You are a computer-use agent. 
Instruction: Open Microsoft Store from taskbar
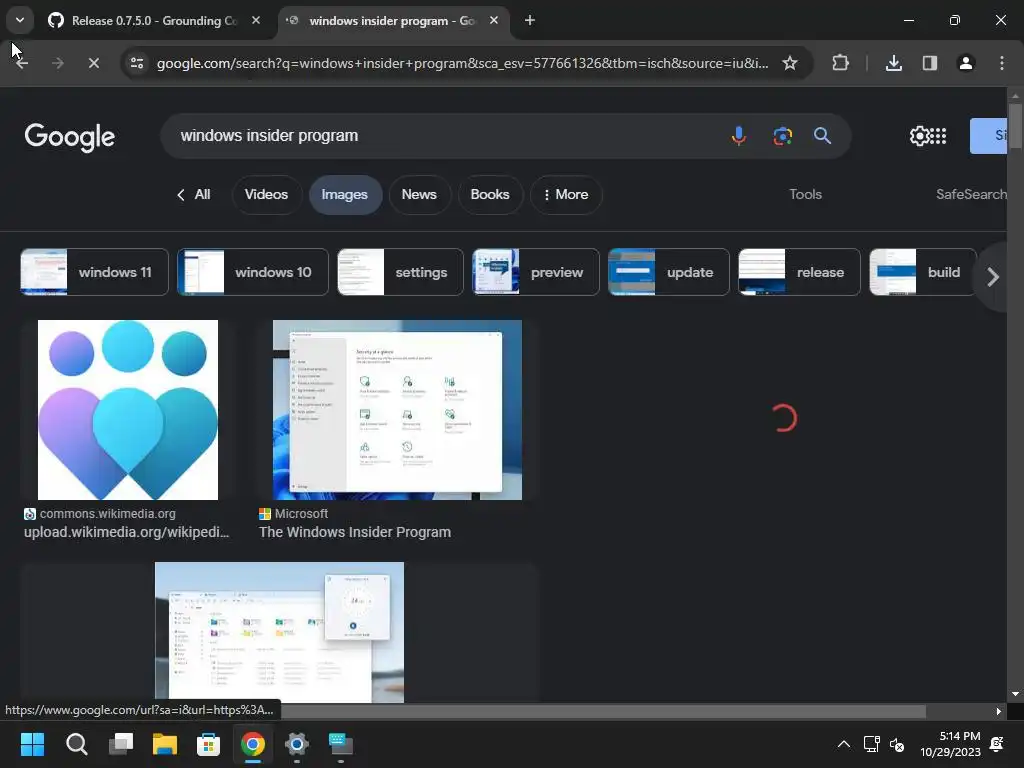(208, 744)
